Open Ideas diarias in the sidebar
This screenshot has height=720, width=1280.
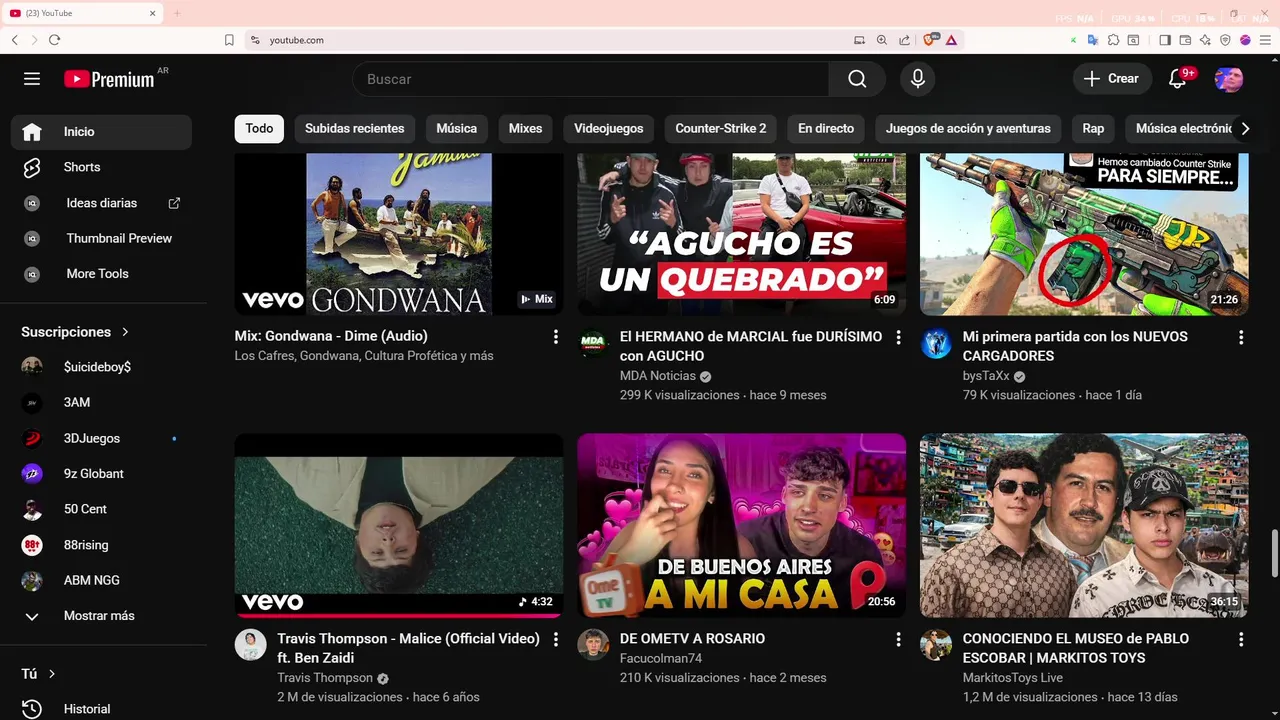[x=101, y=203]
